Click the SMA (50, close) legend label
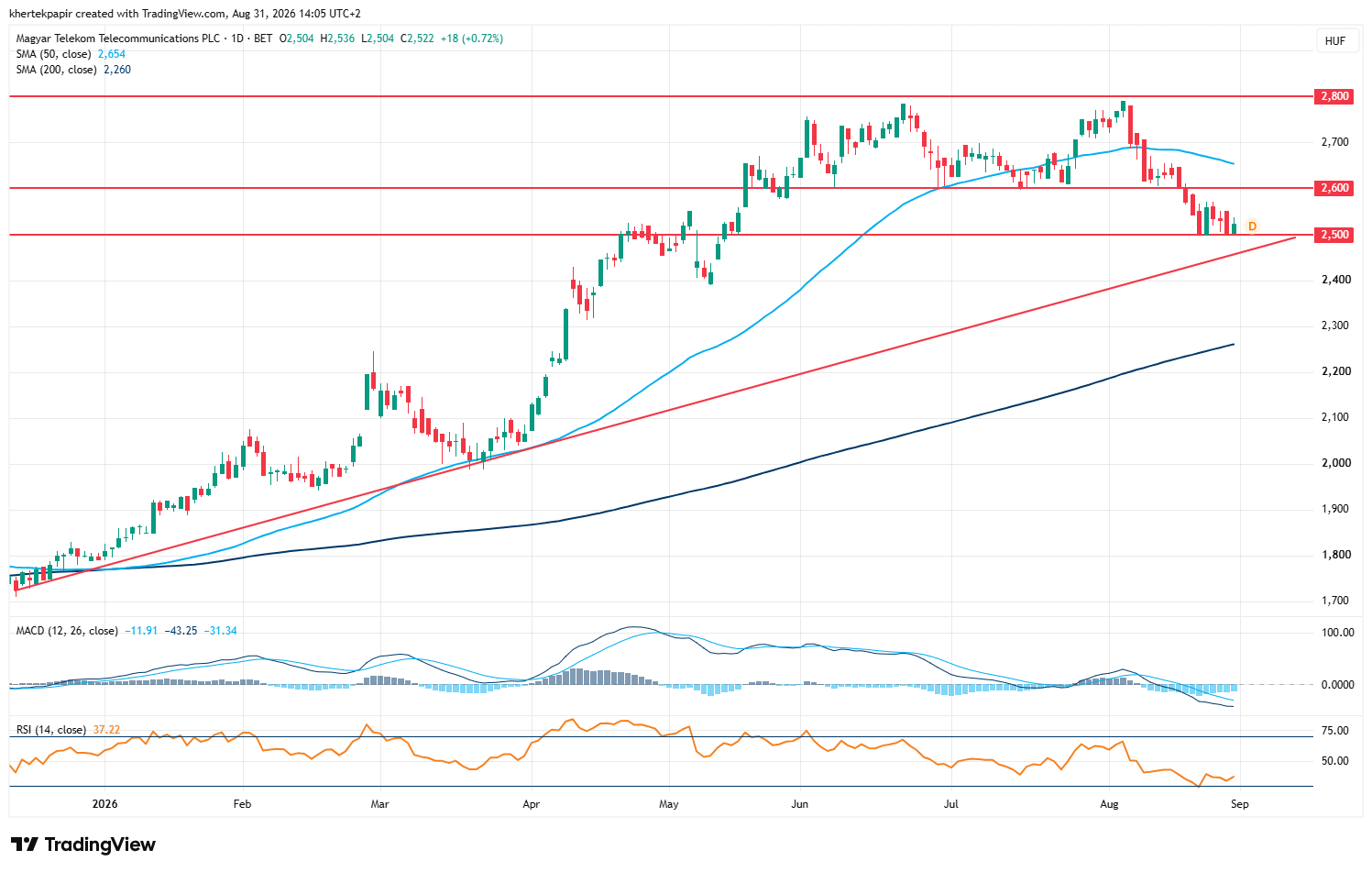Image resolution: width=1372 pixels, height=872 pixels. [x=54, y=54]
